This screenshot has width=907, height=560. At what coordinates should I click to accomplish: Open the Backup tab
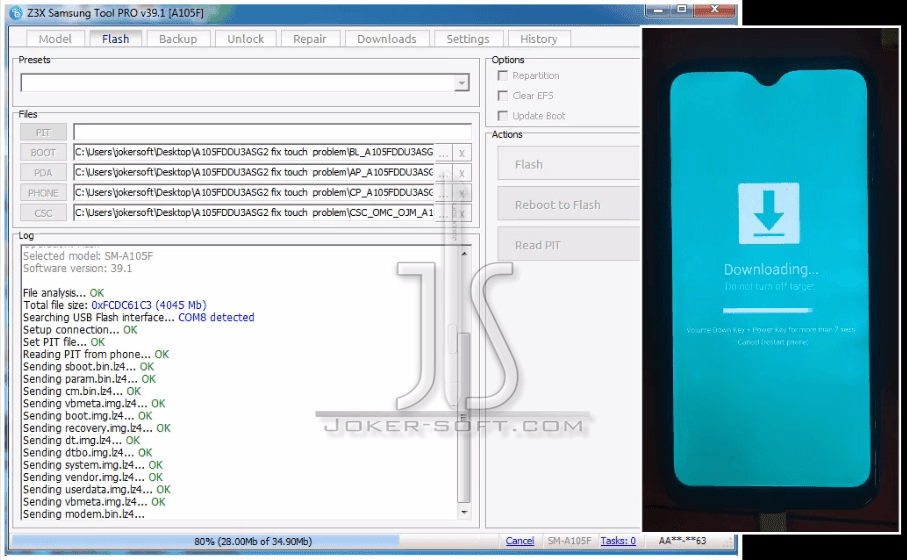pos(178,39)
